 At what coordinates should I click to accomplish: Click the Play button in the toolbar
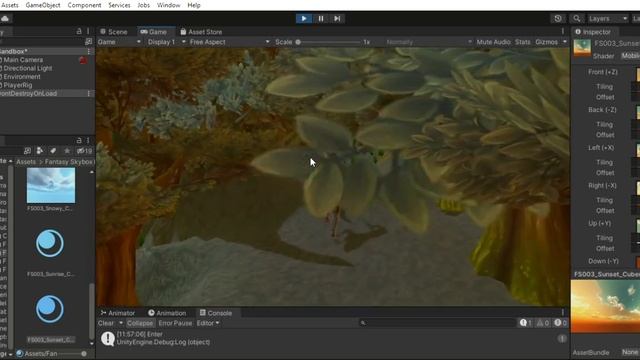tap(304, 18)
